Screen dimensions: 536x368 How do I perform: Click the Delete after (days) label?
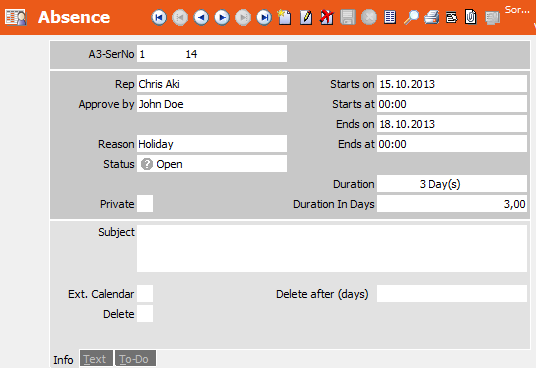point(322,294)
